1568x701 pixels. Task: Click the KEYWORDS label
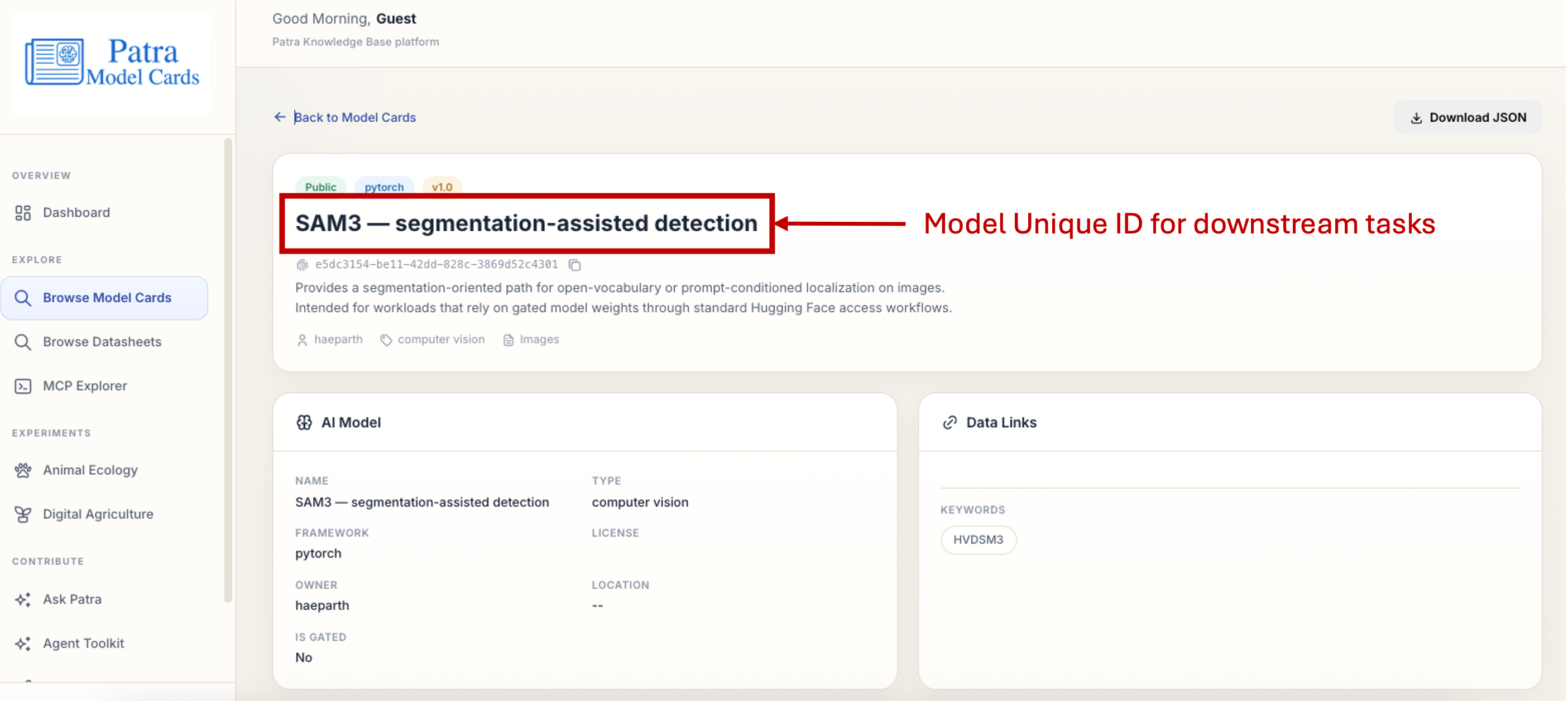tap(973, 510)
